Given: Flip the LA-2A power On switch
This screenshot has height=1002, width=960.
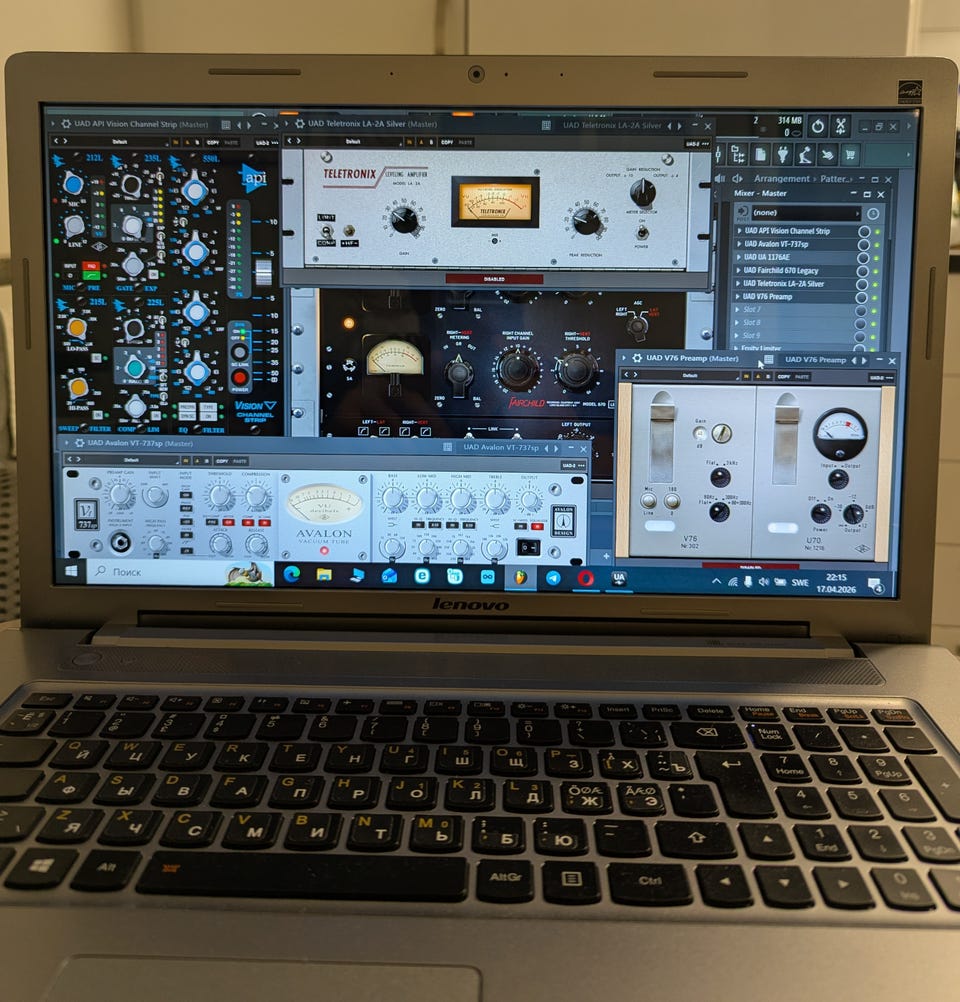Looking at the screenshot, I should click(x=641, y=233).
